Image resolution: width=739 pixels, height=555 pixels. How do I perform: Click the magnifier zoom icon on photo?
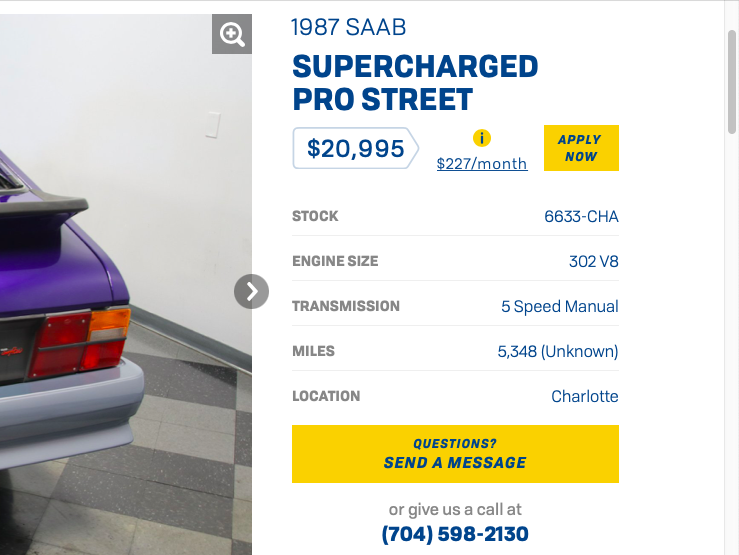click(232, 35)
